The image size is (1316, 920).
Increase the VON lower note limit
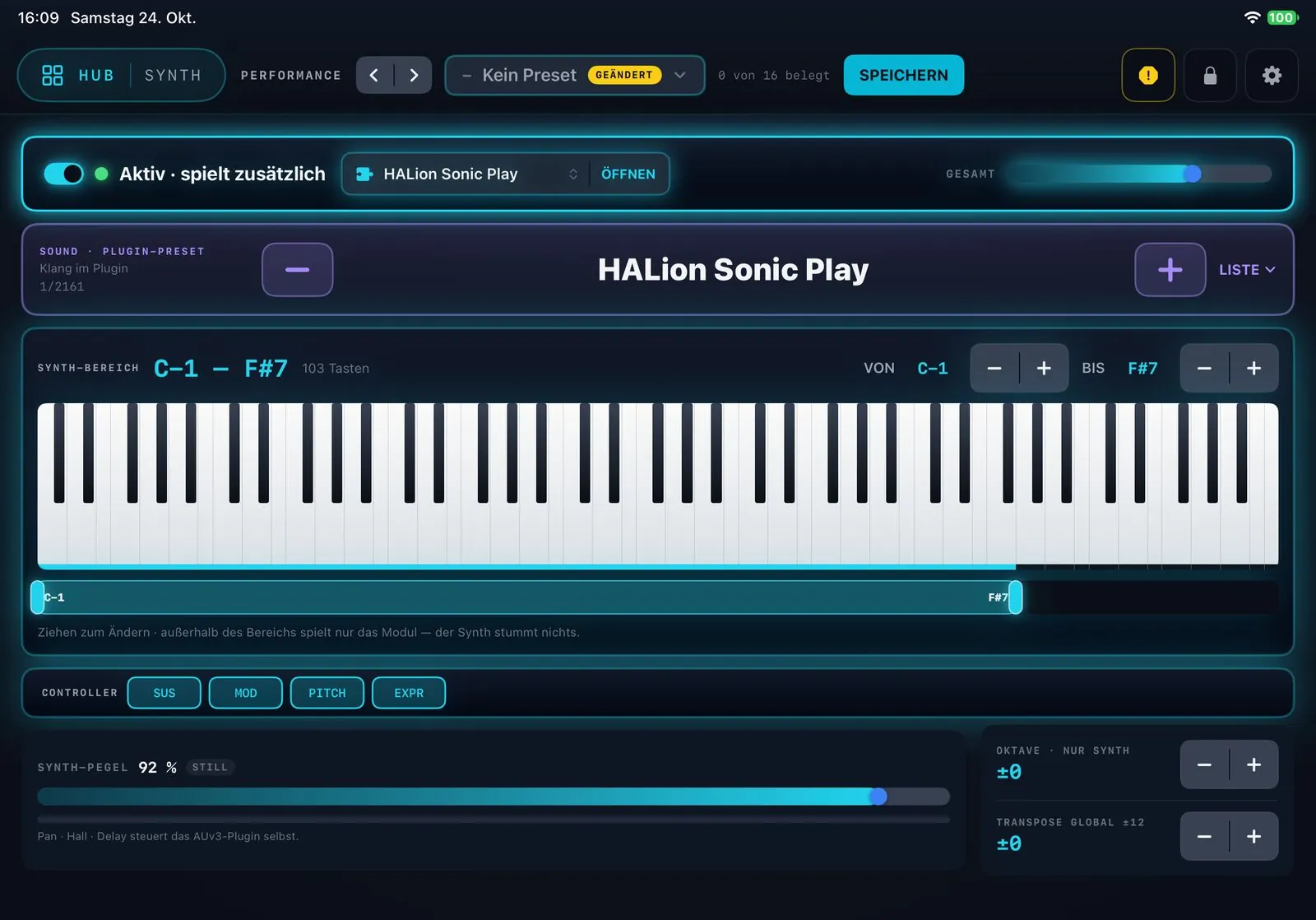click(1044, 368)
